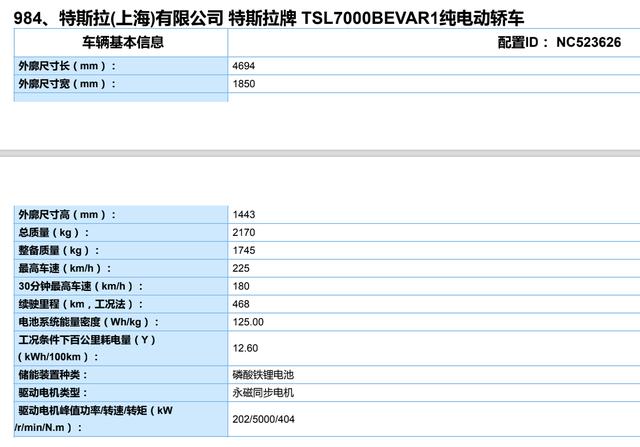
Task: Click the configuration ID "NC523626"
Action: [589, 42]
